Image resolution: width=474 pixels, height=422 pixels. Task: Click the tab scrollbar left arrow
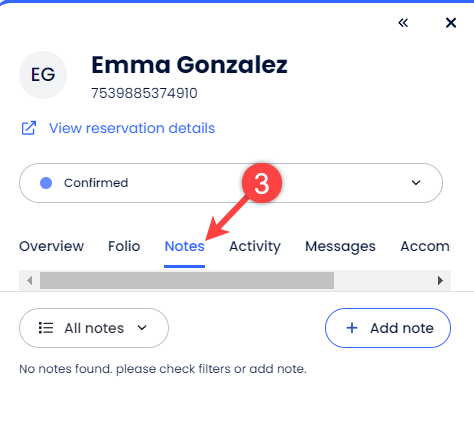tap(30, 280)
